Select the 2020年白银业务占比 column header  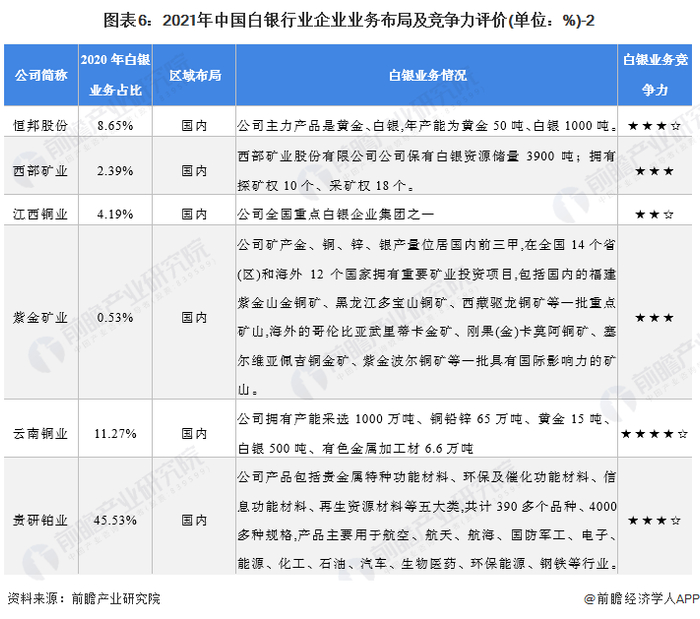coord(115,75)
